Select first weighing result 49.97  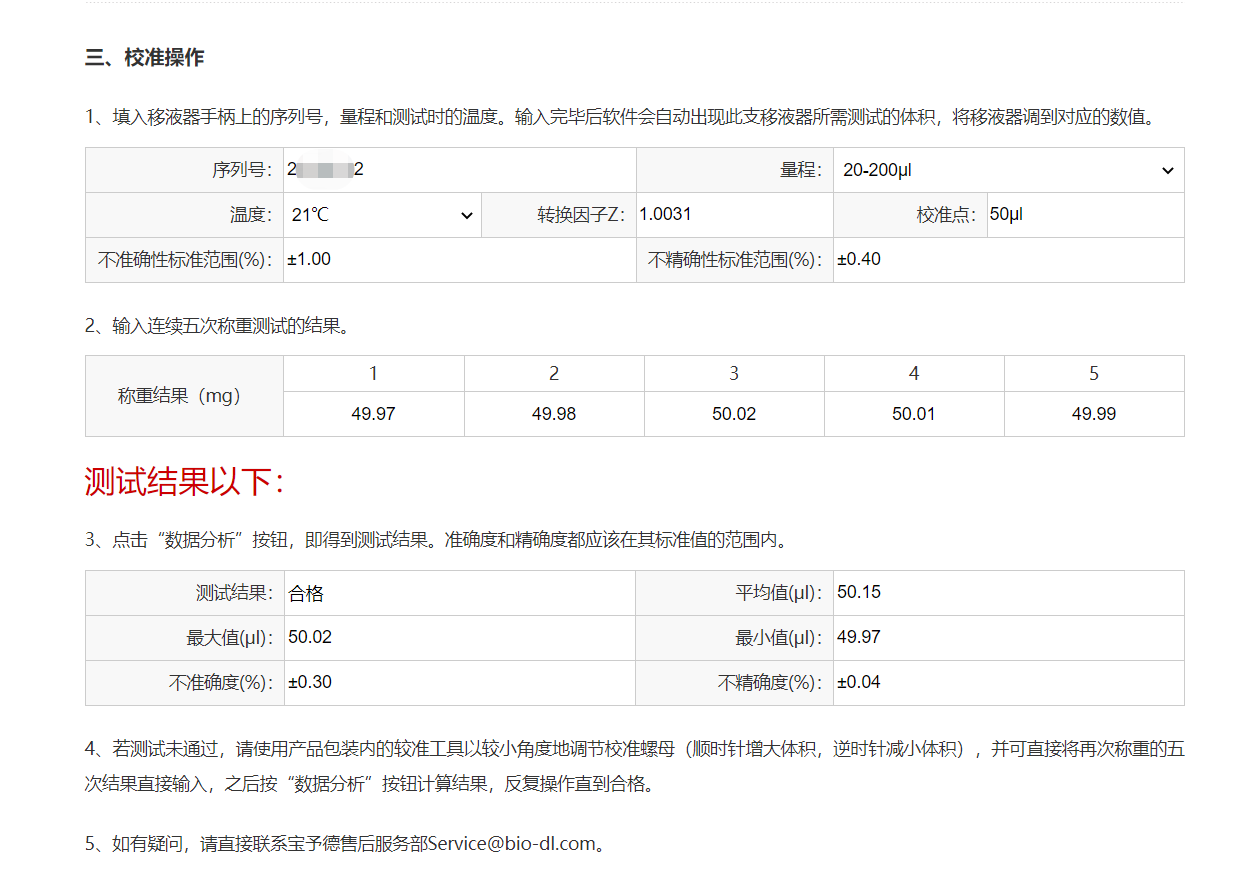coord(373,414)
